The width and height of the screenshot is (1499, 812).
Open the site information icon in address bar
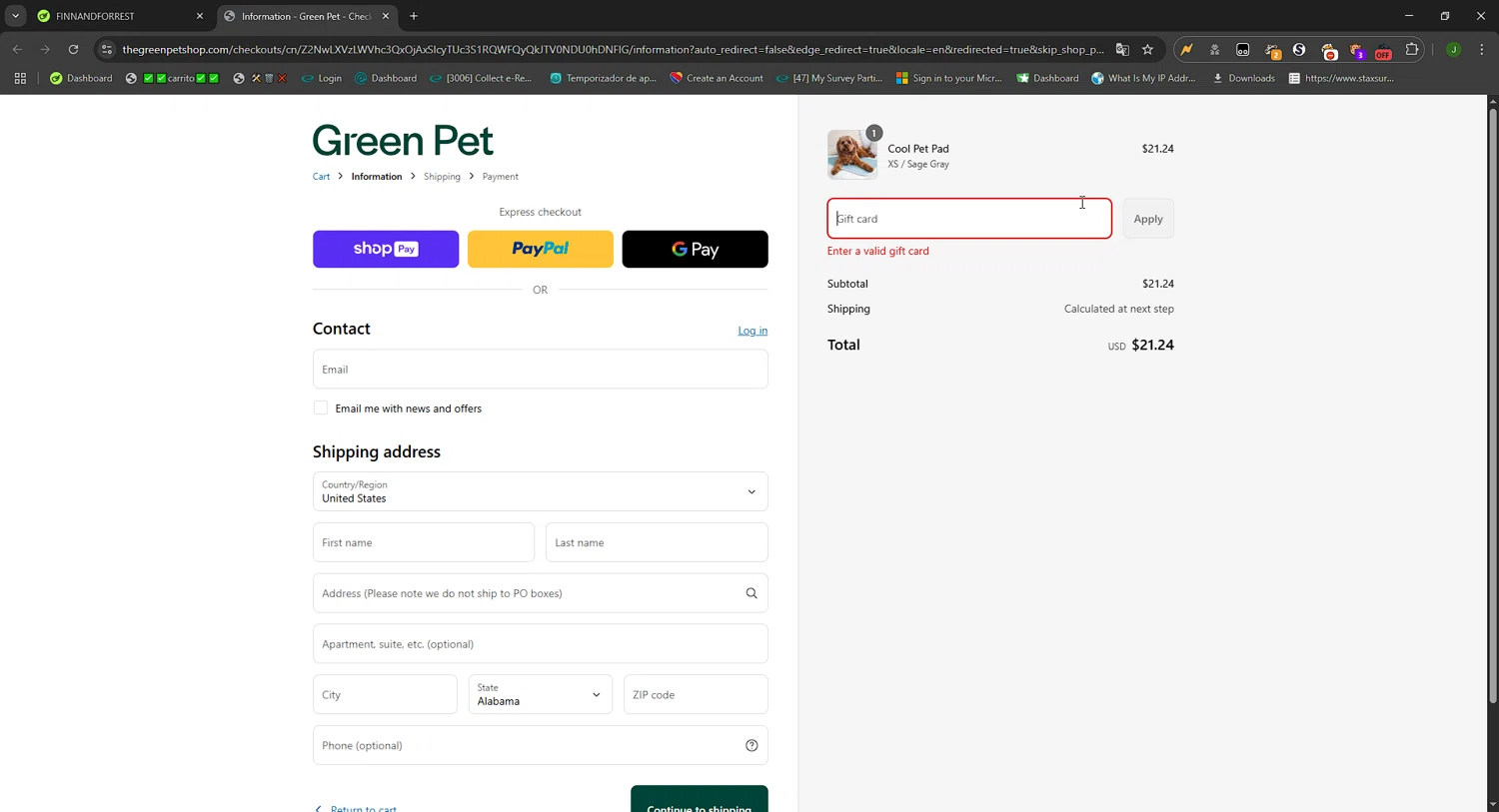[x=107, y=49]
